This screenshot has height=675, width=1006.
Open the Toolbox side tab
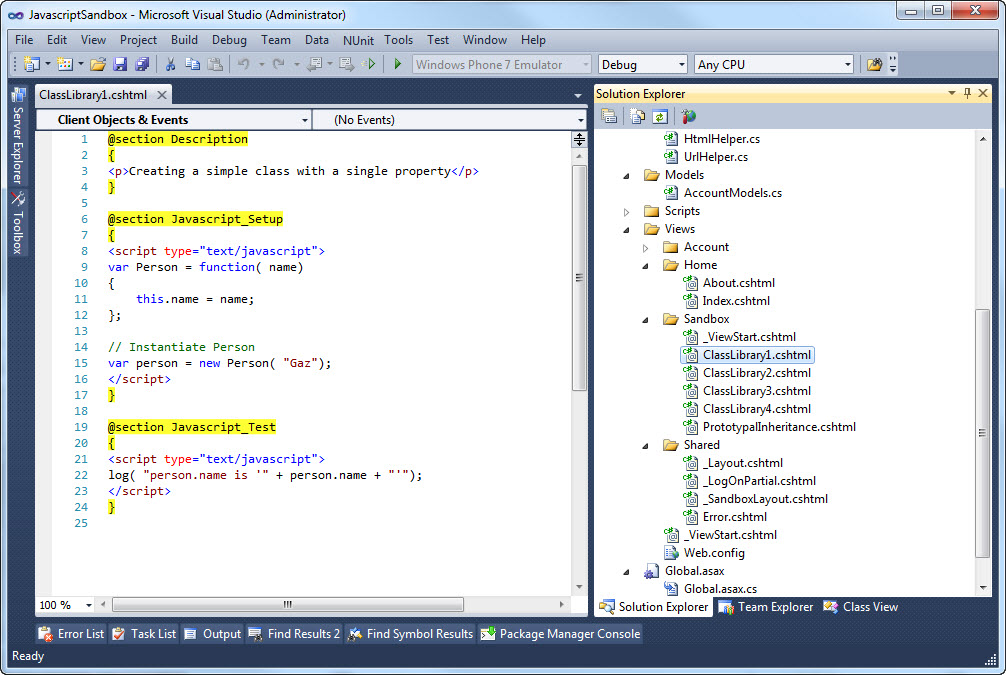click(18, 223)
